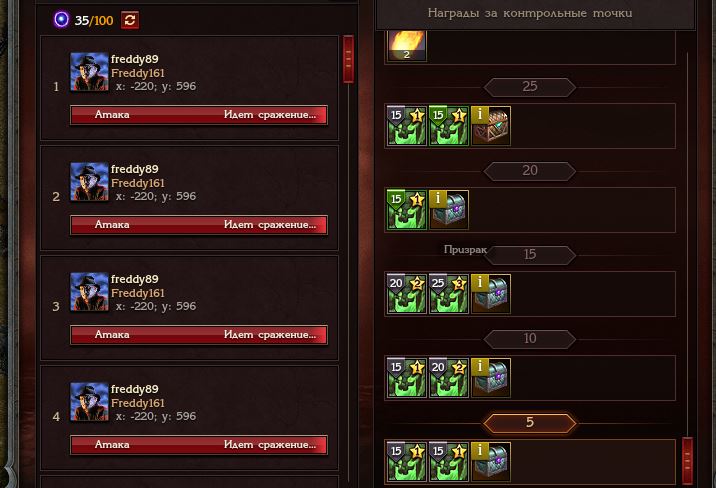Select the level 25 three-star troop reward
Image resolution: width=716 pixels, height=488 pixels.
click(x=449, y=294)
